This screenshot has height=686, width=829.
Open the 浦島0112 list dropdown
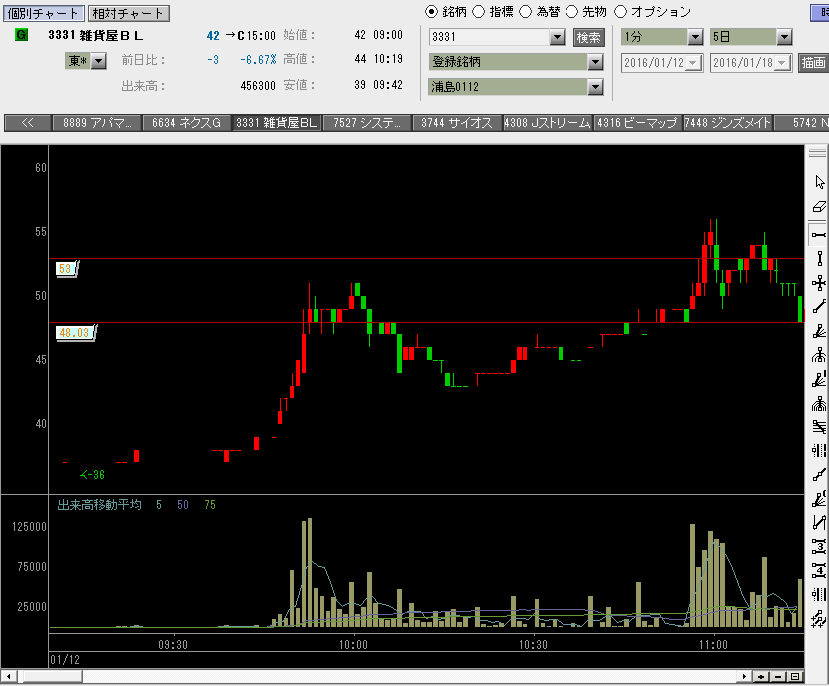pos(595,87)
